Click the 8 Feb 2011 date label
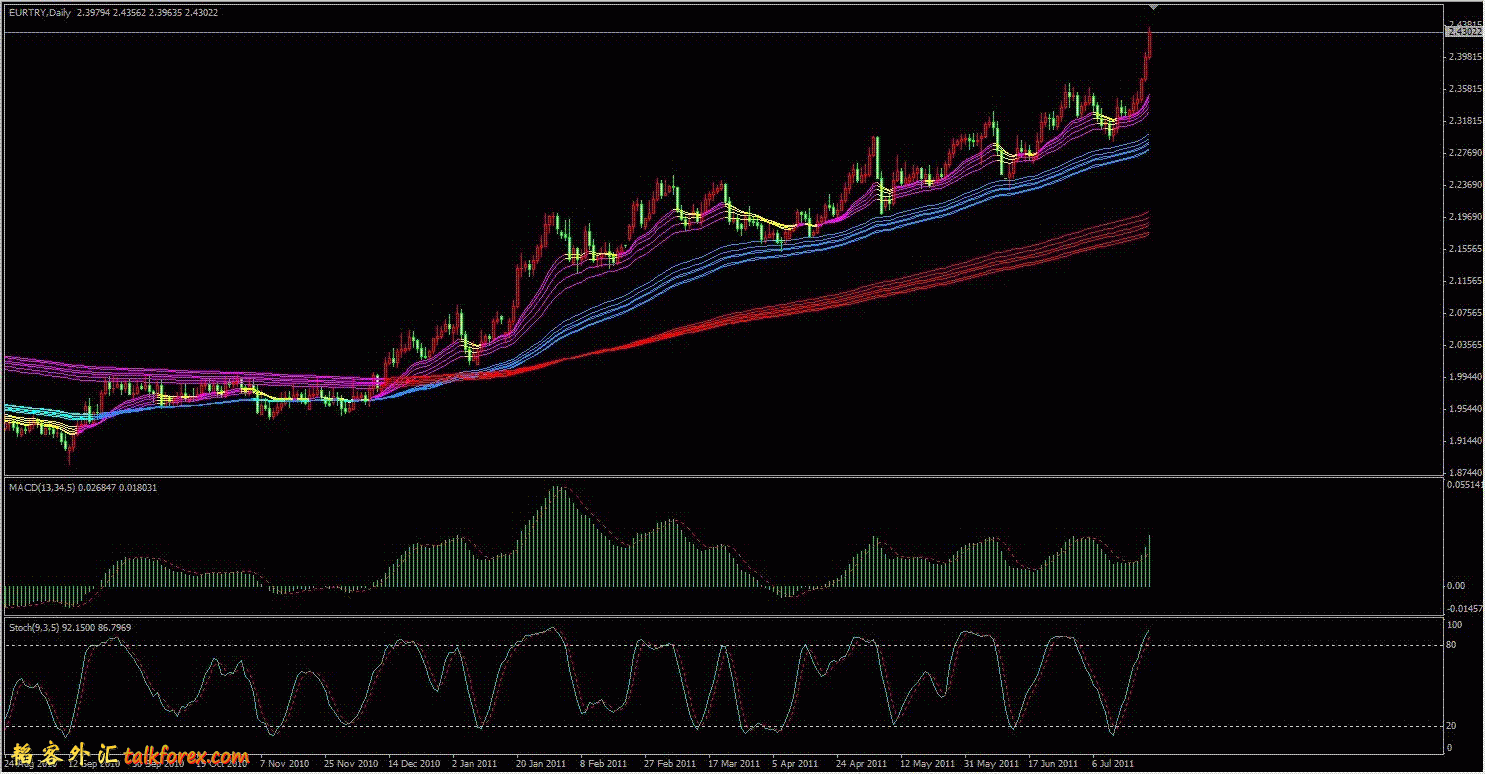Viewport: 1485px width, 774px height. (603, 763)
